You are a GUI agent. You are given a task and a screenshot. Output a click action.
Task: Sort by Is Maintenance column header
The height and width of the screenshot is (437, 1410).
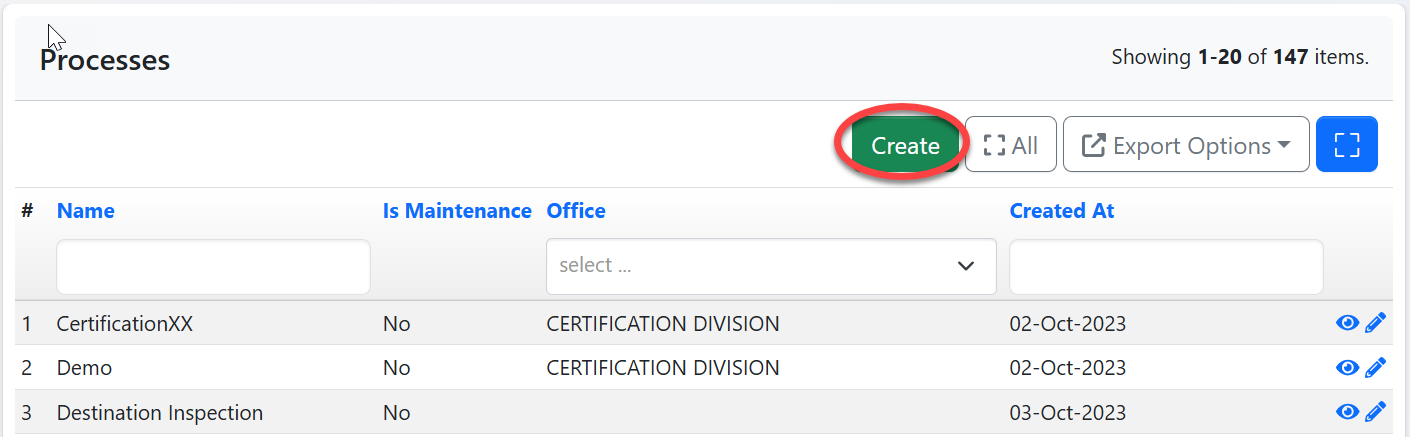click(457, 211)
